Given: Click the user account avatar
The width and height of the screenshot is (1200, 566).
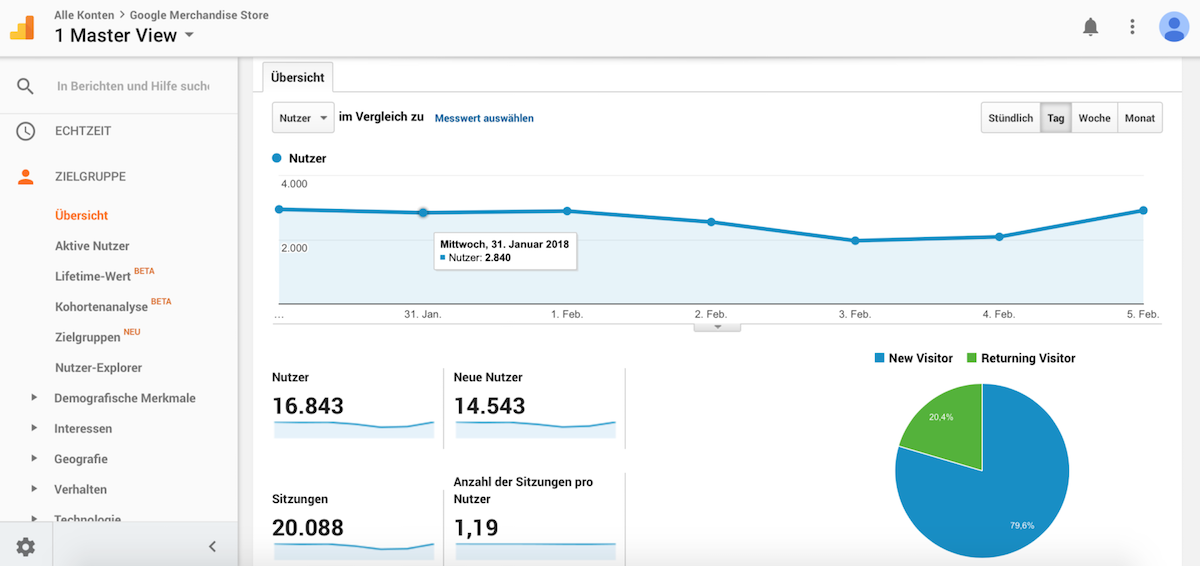Looking at the screenshot, I should click(x=1173, y=27).
